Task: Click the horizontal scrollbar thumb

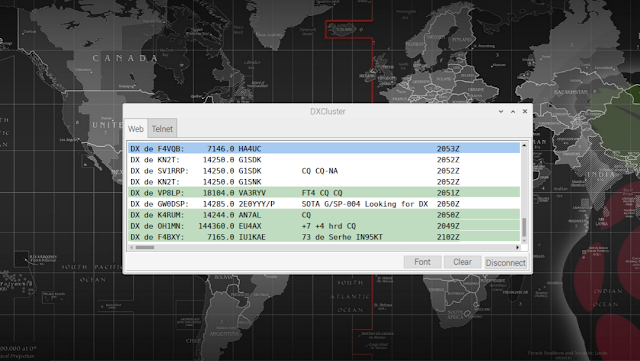Action: click(x=145, y=247)
